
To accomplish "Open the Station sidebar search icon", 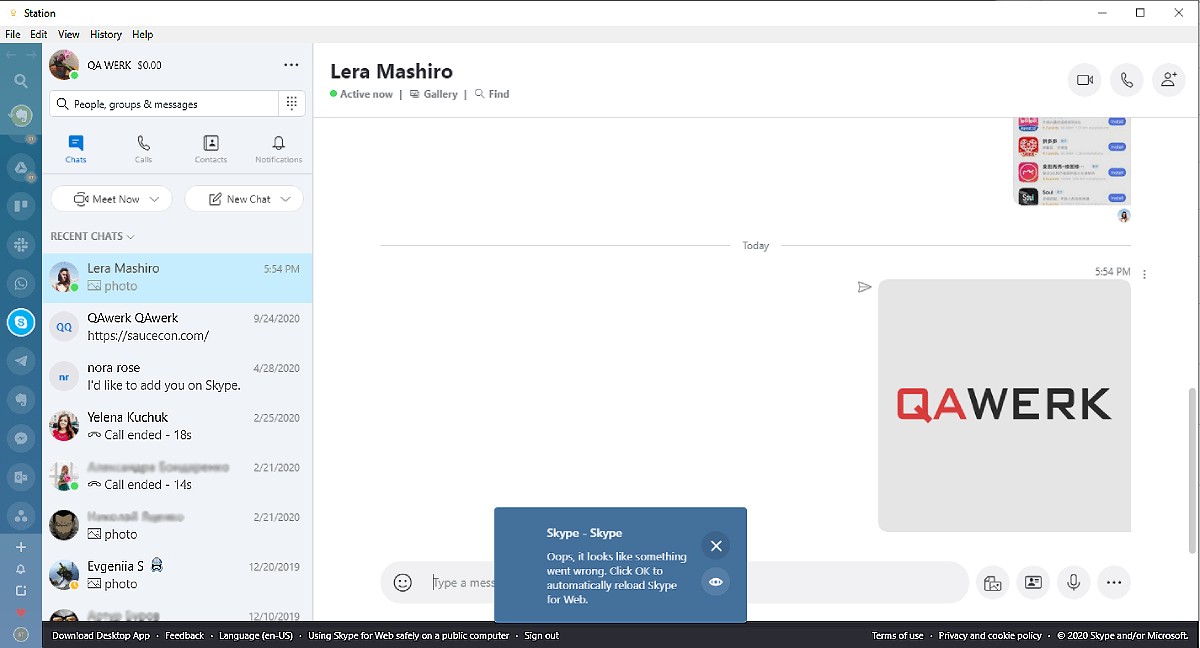I will (21, 81).
